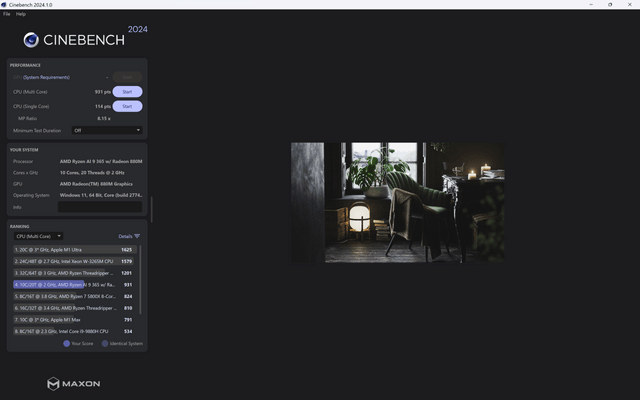The width and height of the screenshot is (640, 400).
Task: Start the CPU (Multi Core) benchmark
Action: coord(127,92)
